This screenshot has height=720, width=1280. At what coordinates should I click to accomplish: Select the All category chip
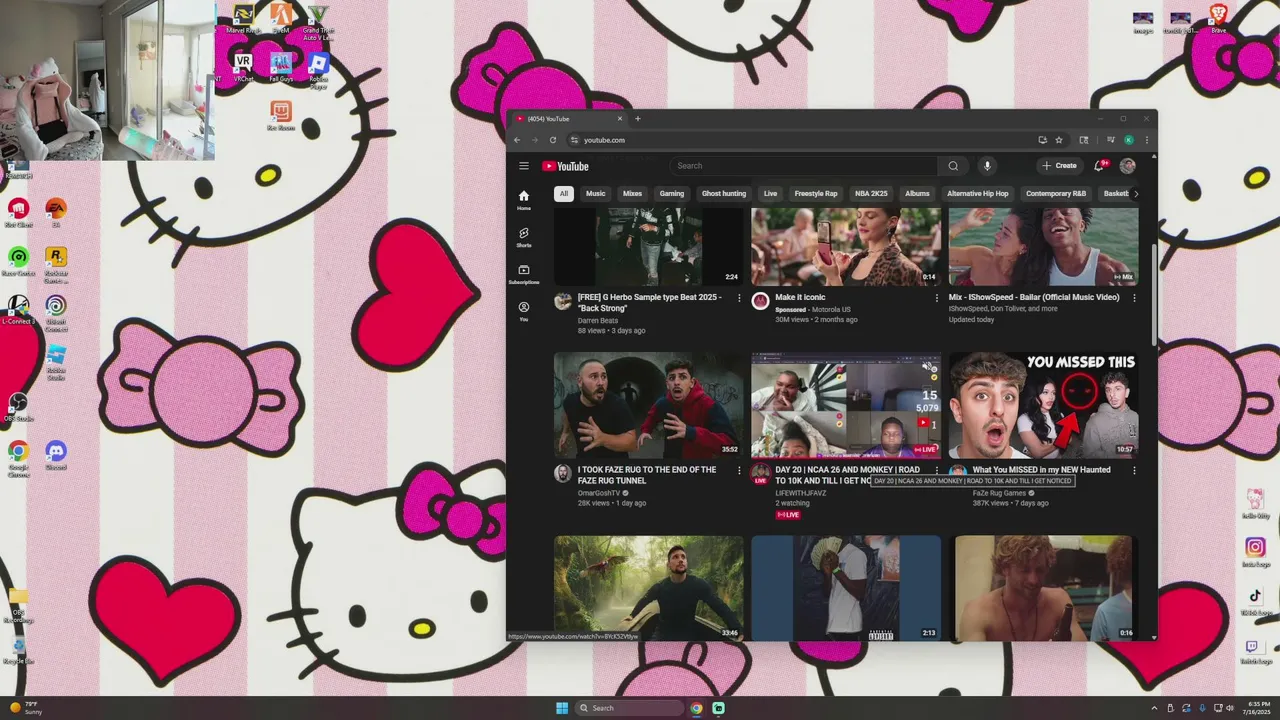tap(564, 193)
